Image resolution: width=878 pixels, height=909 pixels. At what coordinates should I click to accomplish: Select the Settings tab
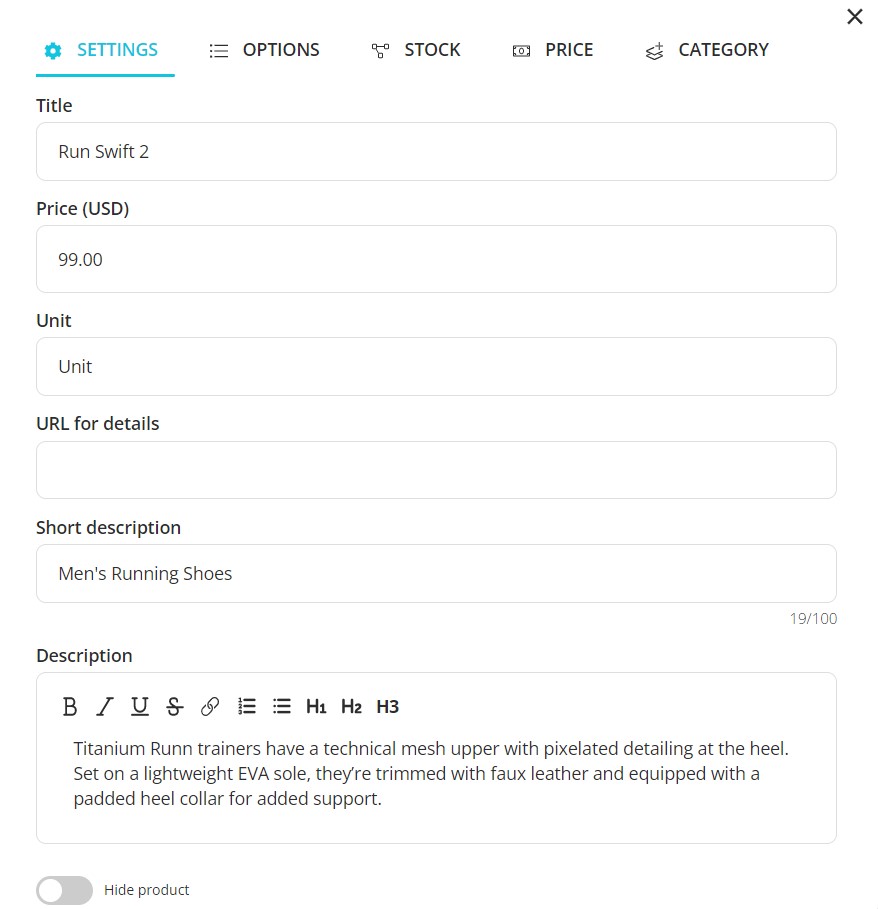coord(102,50)
